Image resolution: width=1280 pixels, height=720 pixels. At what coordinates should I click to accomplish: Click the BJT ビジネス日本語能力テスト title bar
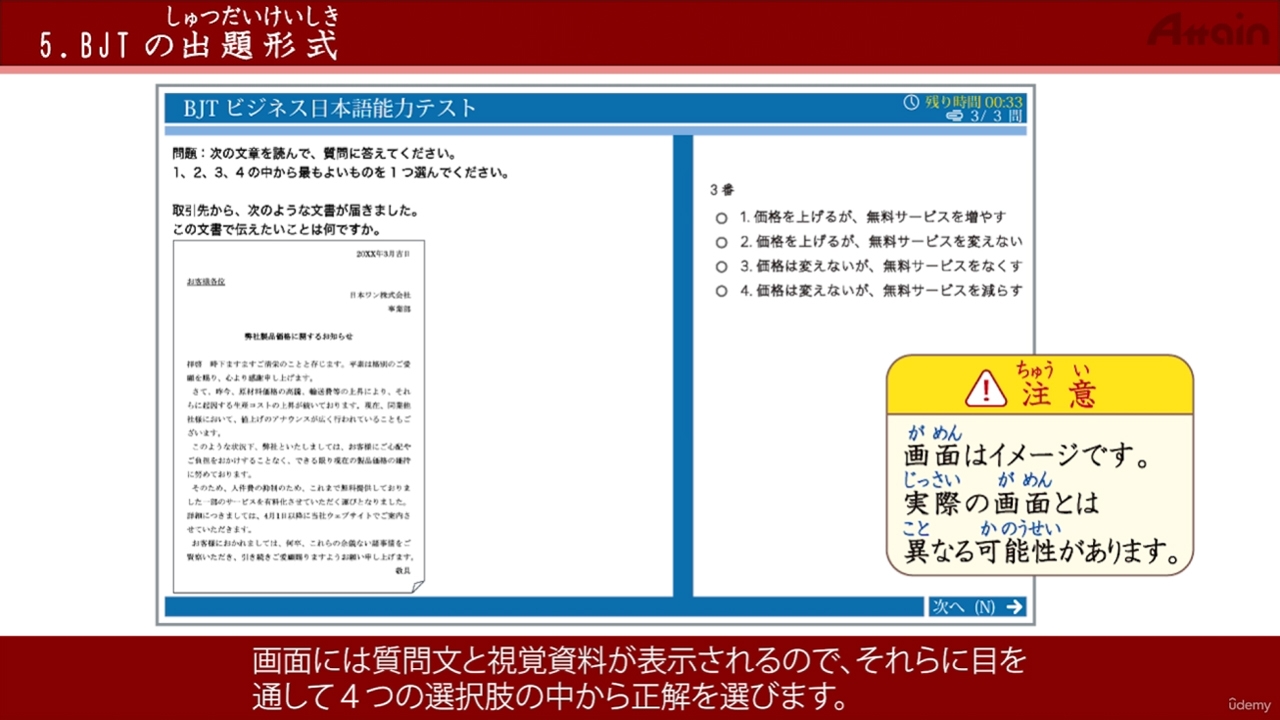(x=330, y=106)
